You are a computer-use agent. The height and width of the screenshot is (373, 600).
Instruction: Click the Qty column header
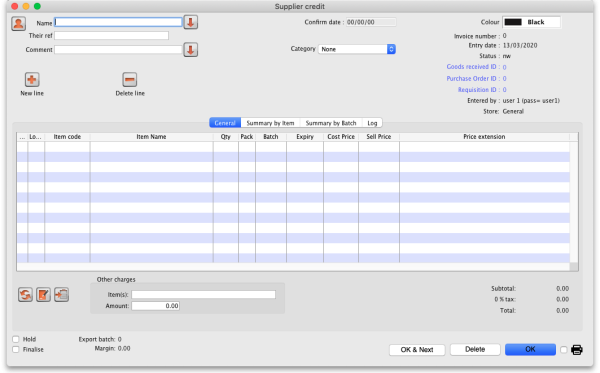(226, 137)
